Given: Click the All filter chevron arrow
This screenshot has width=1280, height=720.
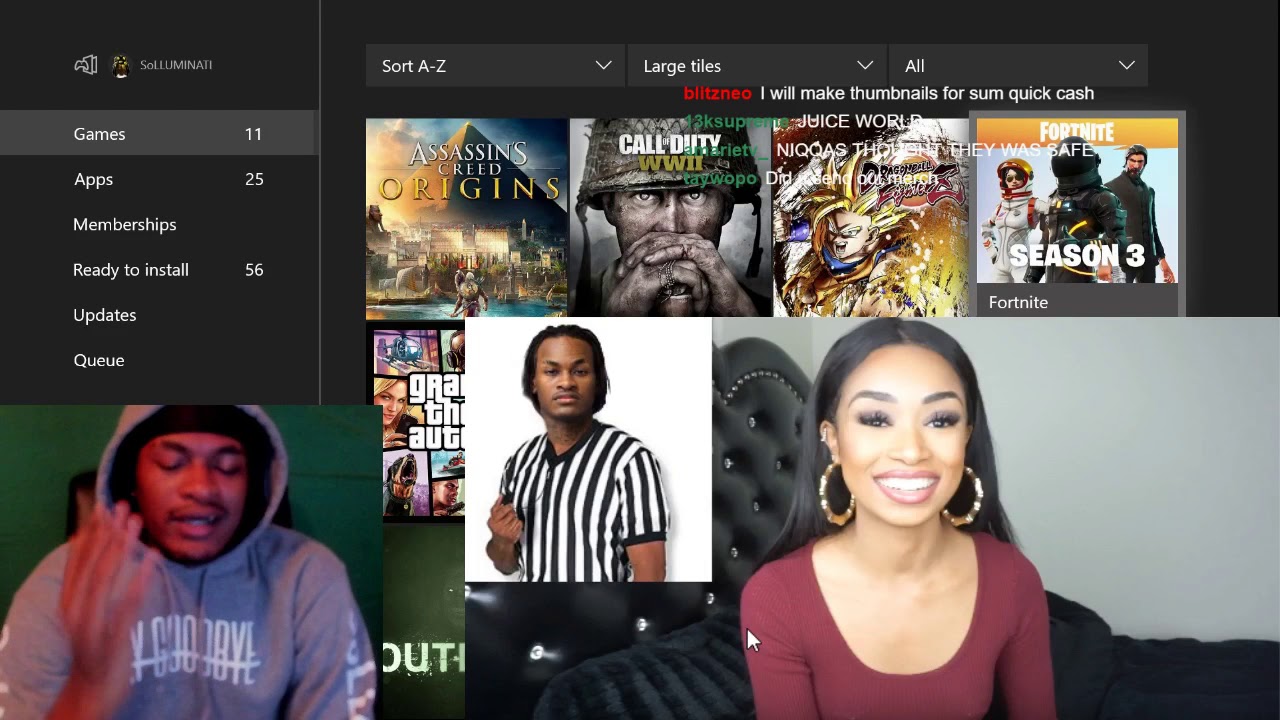Looking at the screenshot, I should [x=1127, y=65].
